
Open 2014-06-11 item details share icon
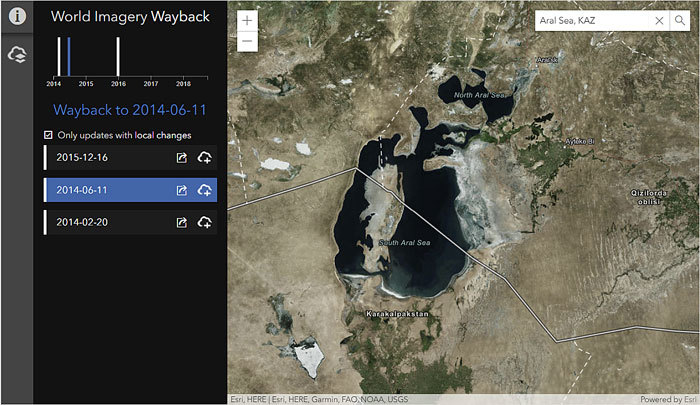[182, 190]
